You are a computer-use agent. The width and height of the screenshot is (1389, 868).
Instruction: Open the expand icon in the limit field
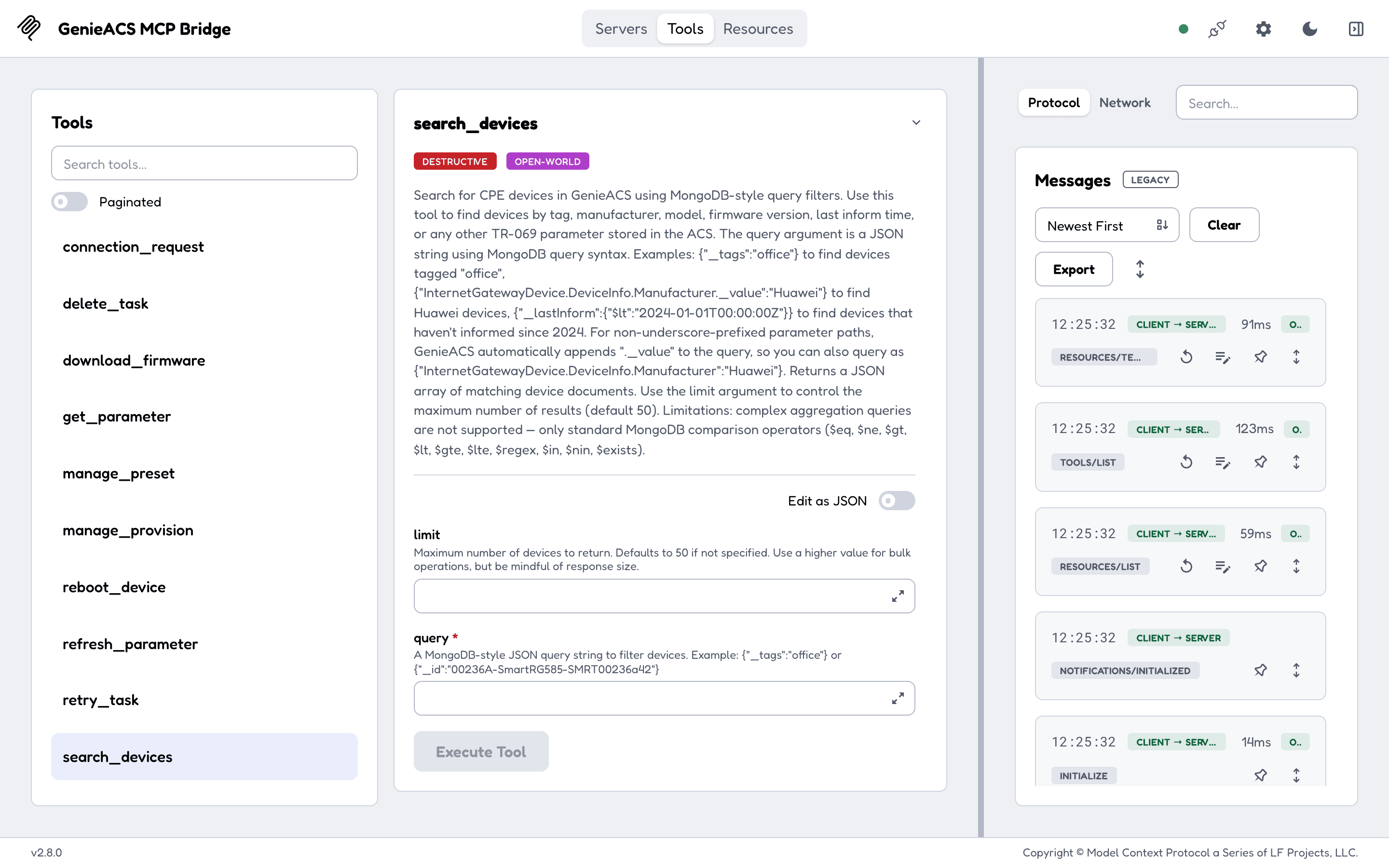tap(898, 597)
